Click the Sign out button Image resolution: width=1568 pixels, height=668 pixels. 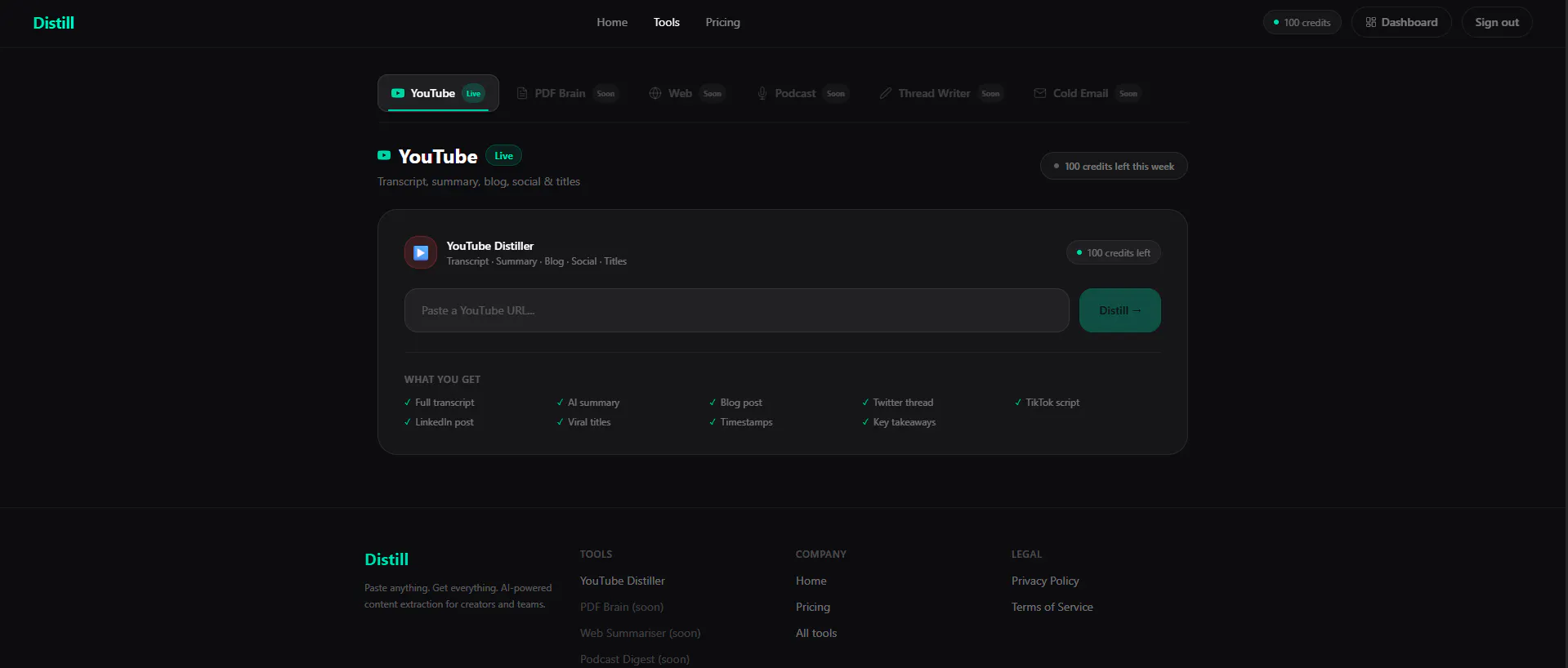tap(1497, 22)
